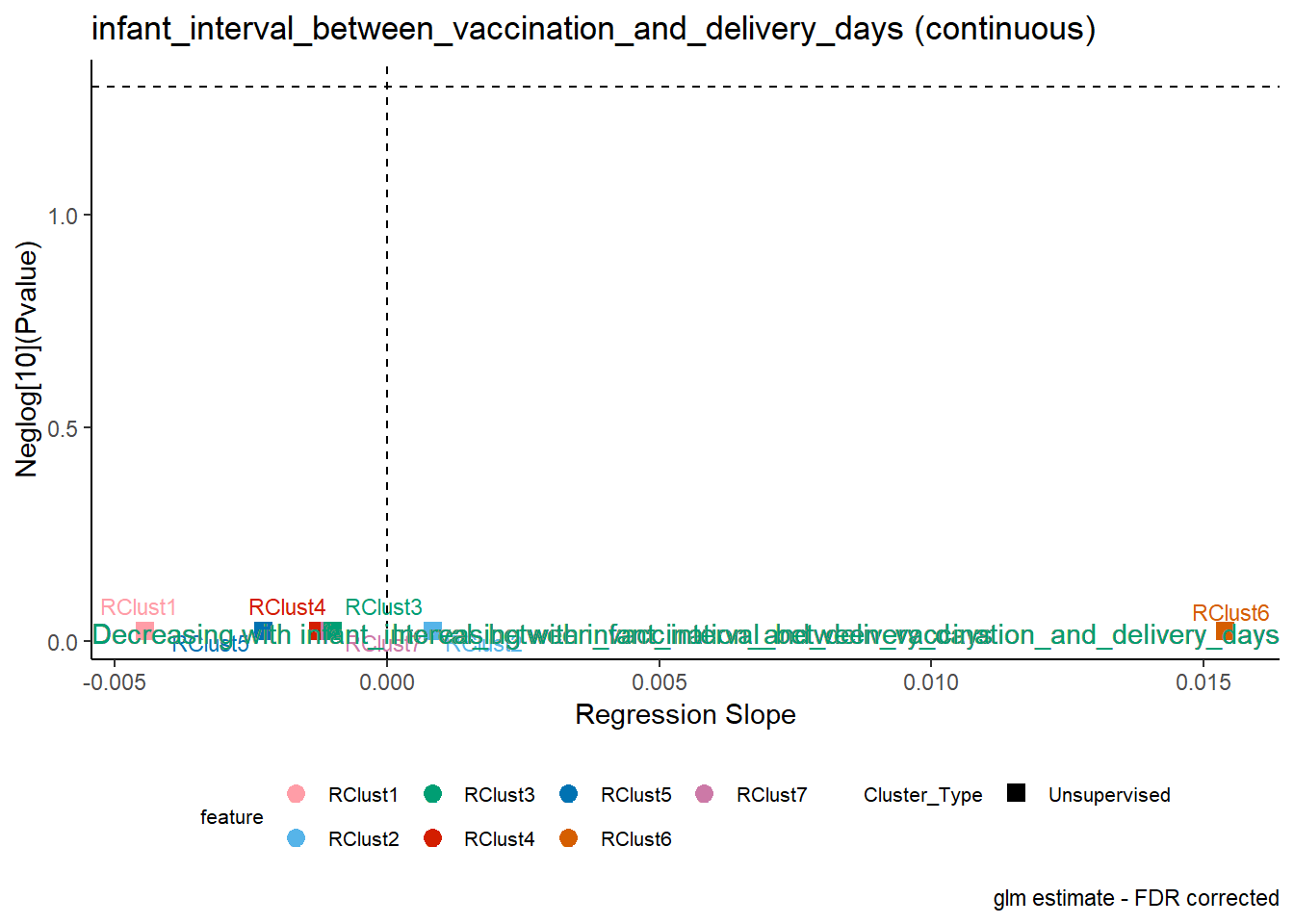This screenshot has width=1294, height=924.
Task: Select the light blue RClust2 data point
Action: 432,631
